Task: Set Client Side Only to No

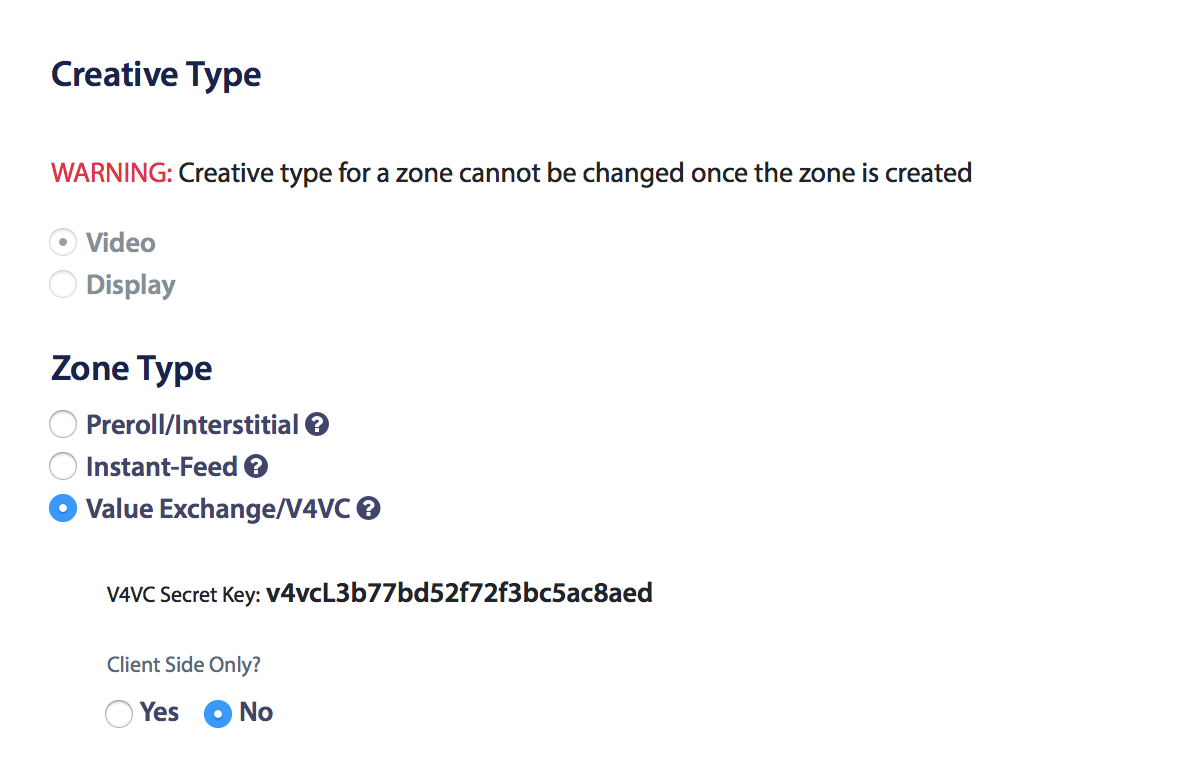Action: tap(217, 714)
